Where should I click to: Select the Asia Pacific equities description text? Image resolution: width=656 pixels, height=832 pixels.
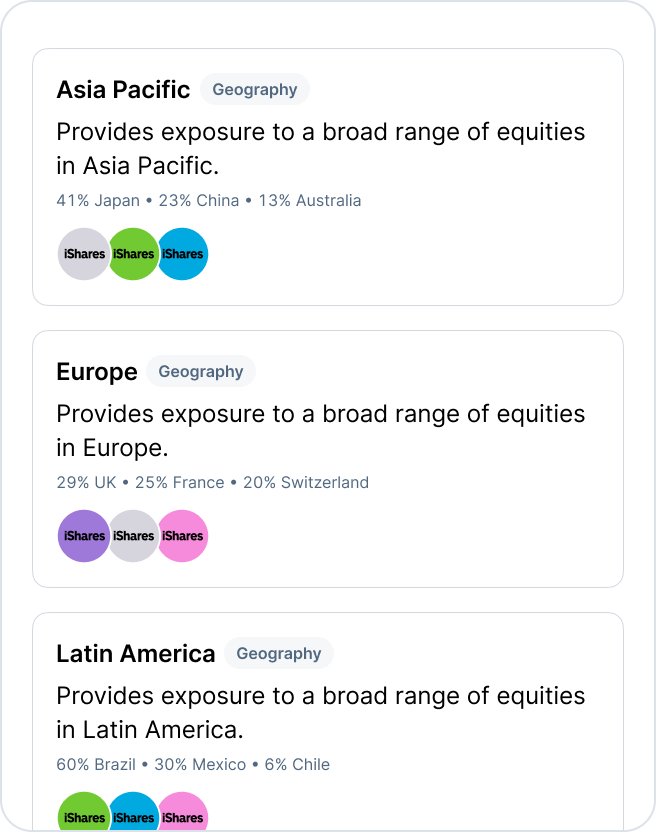[x=320, y=148]
